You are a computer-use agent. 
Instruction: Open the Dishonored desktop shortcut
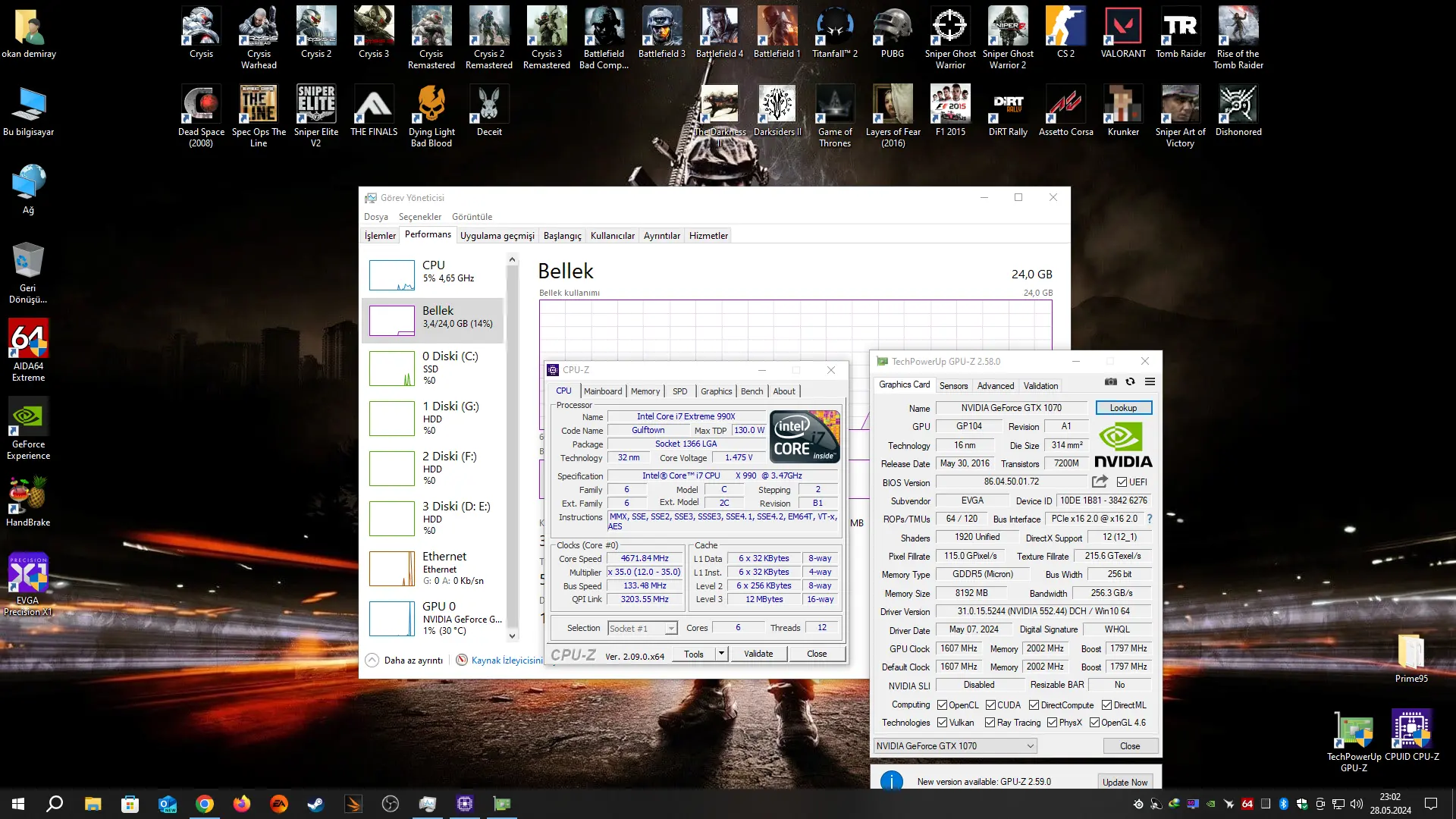point(1238,111)
